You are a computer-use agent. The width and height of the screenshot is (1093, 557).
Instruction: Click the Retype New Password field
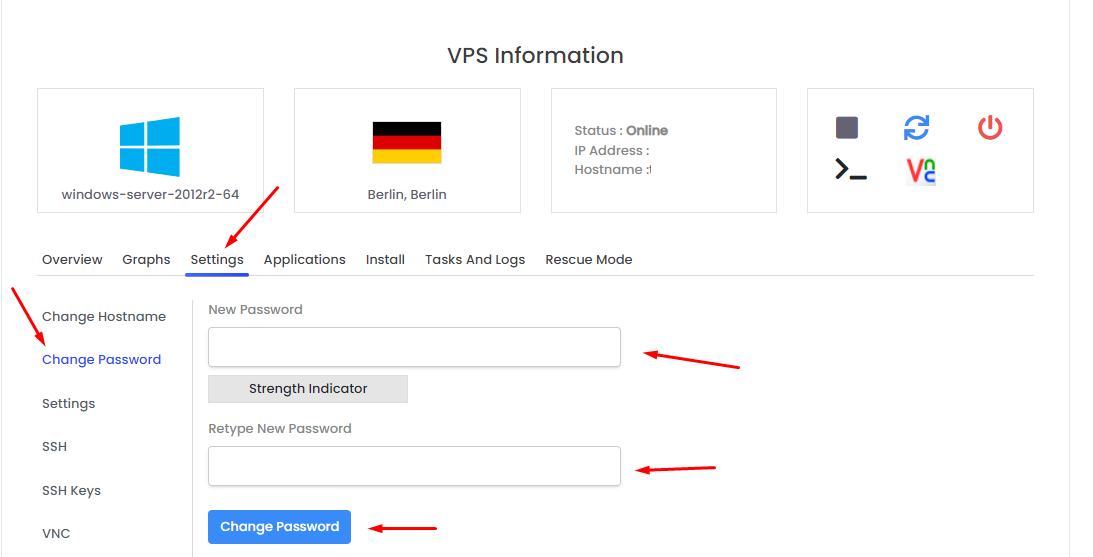pos(414,466)
